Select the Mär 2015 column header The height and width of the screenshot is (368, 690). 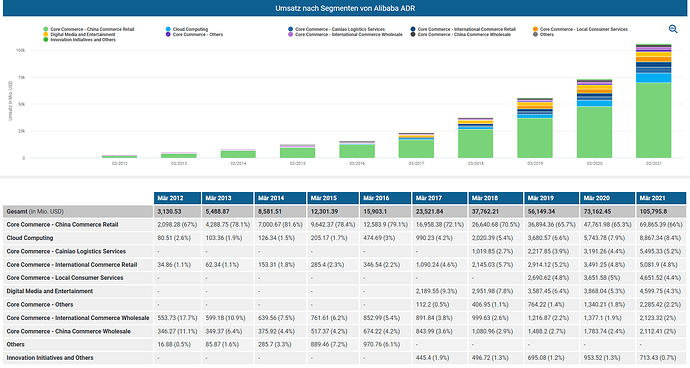tap(333, 198)
